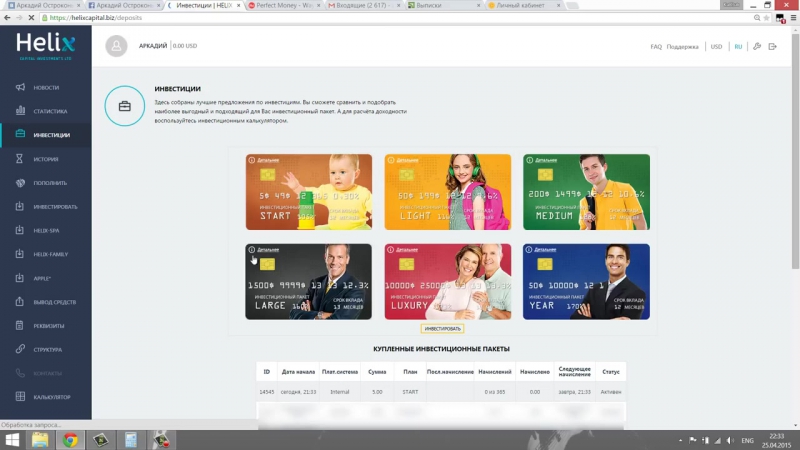Open Новости menu item in sidebar
The image size is (800, 450).
46,87
